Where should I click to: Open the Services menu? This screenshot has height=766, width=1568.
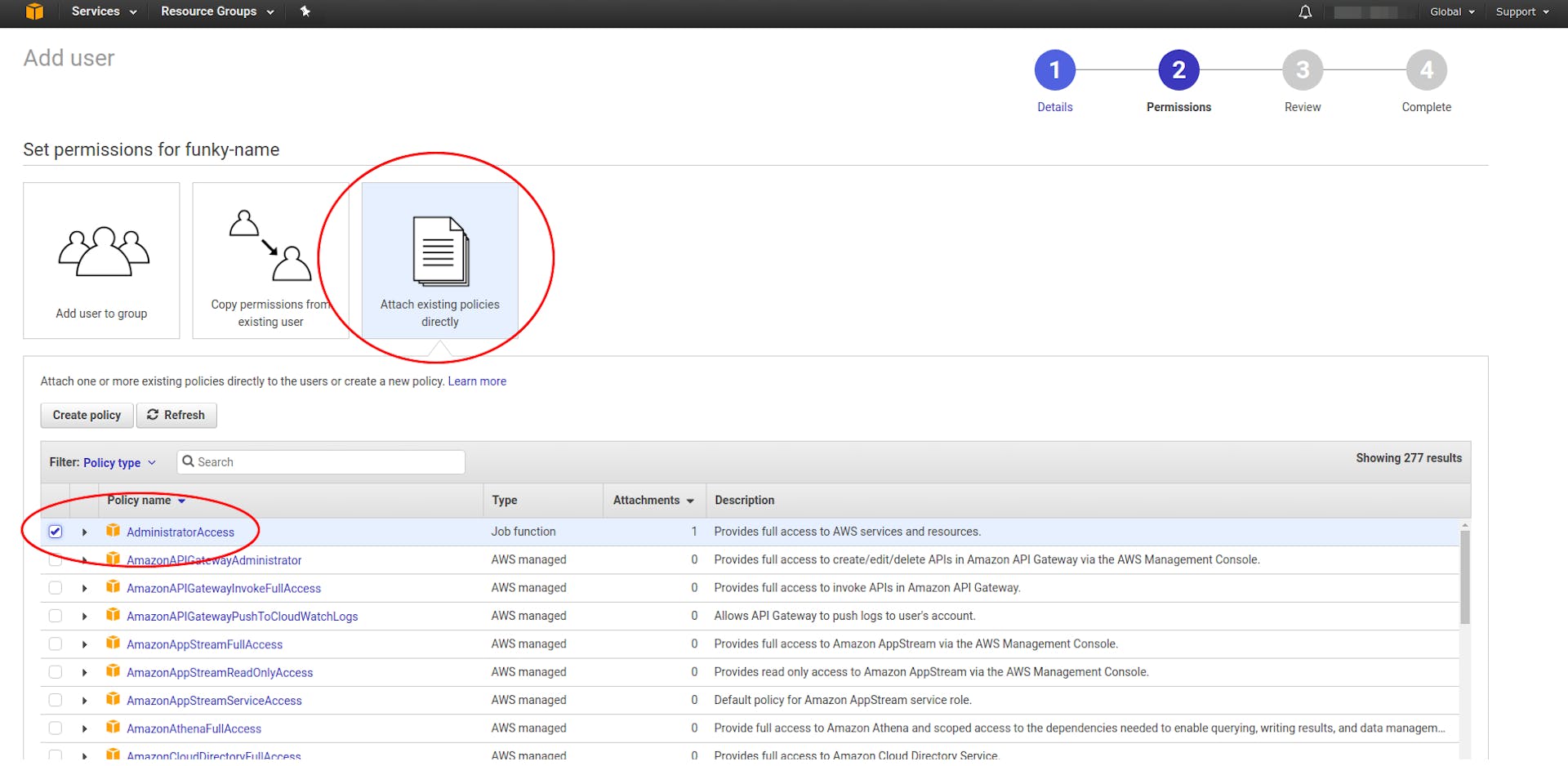click(x=104, y=11)
